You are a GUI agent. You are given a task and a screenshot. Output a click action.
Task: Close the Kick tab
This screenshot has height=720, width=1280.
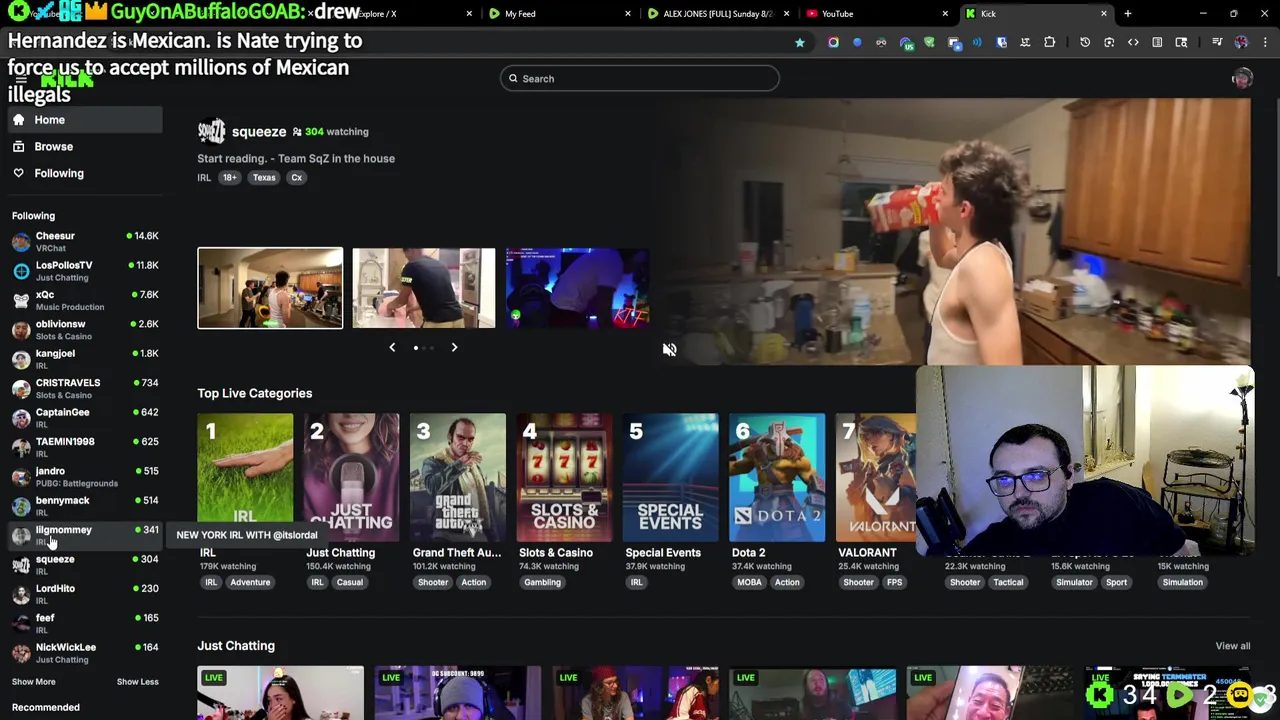point(1104,14)
